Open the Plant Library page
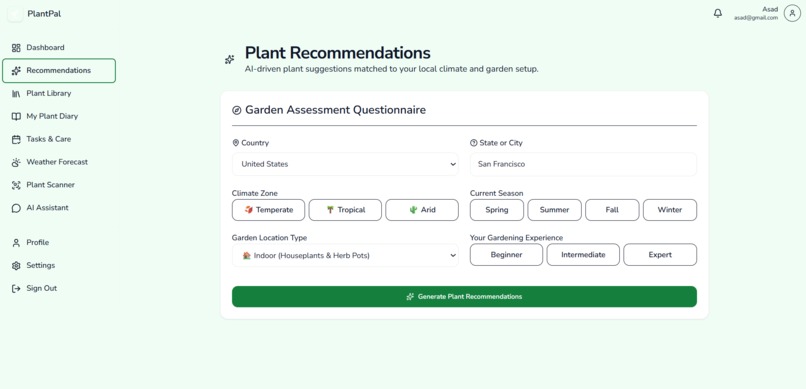Viewport: 806px width, 389px height. (59, 94)
